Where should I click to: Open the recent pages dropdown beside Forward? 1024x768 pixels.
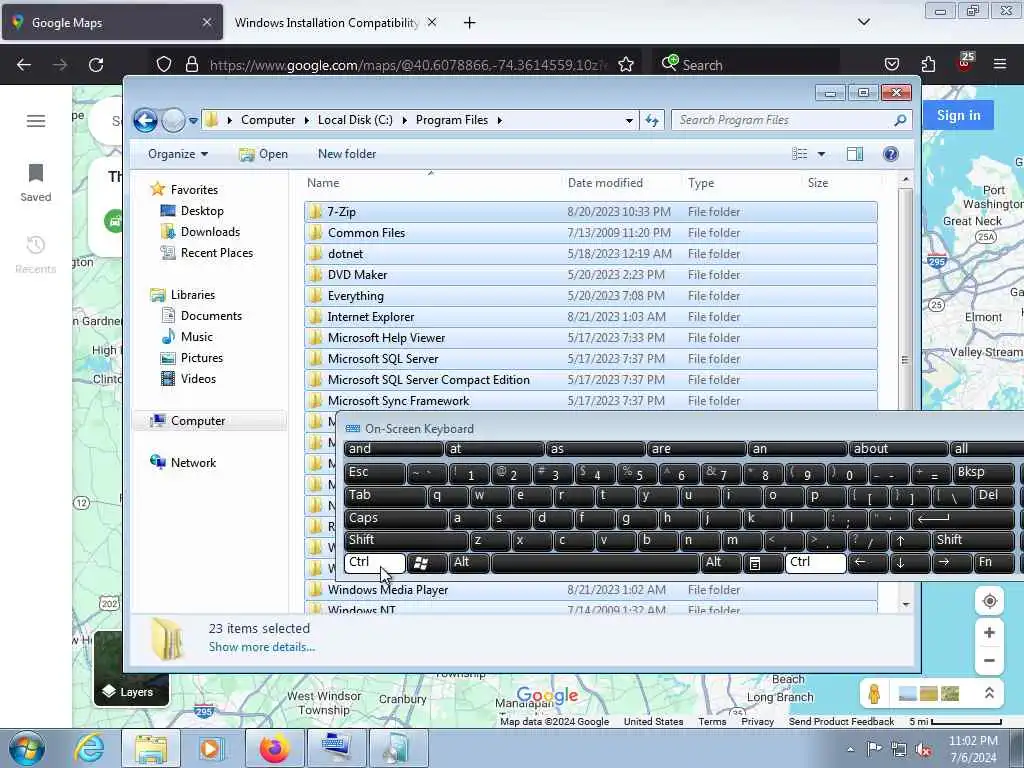pyautogui.click(x=193, y=121)
